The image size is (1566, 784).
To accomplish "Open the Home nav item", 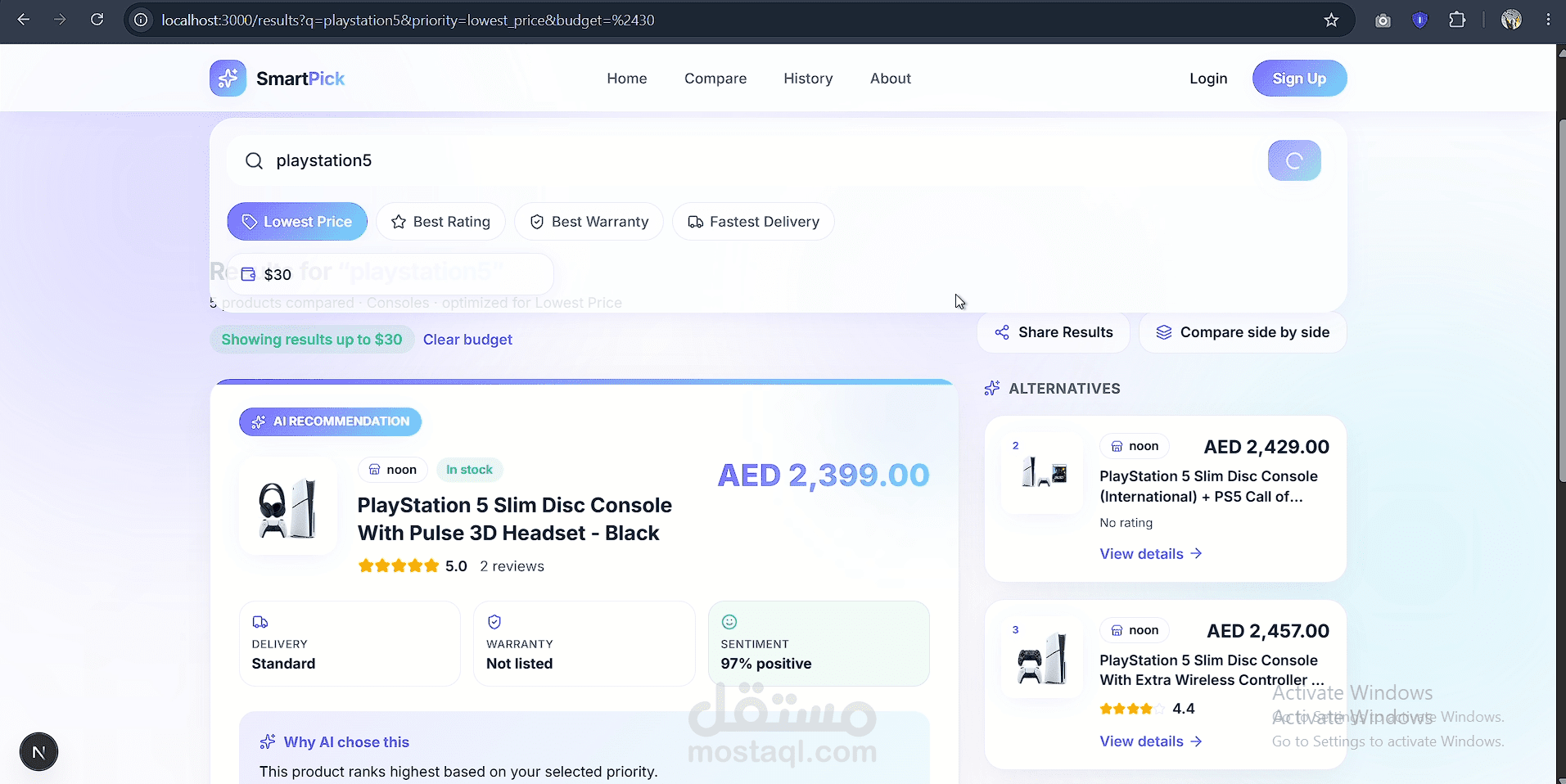I will [627, 79].
